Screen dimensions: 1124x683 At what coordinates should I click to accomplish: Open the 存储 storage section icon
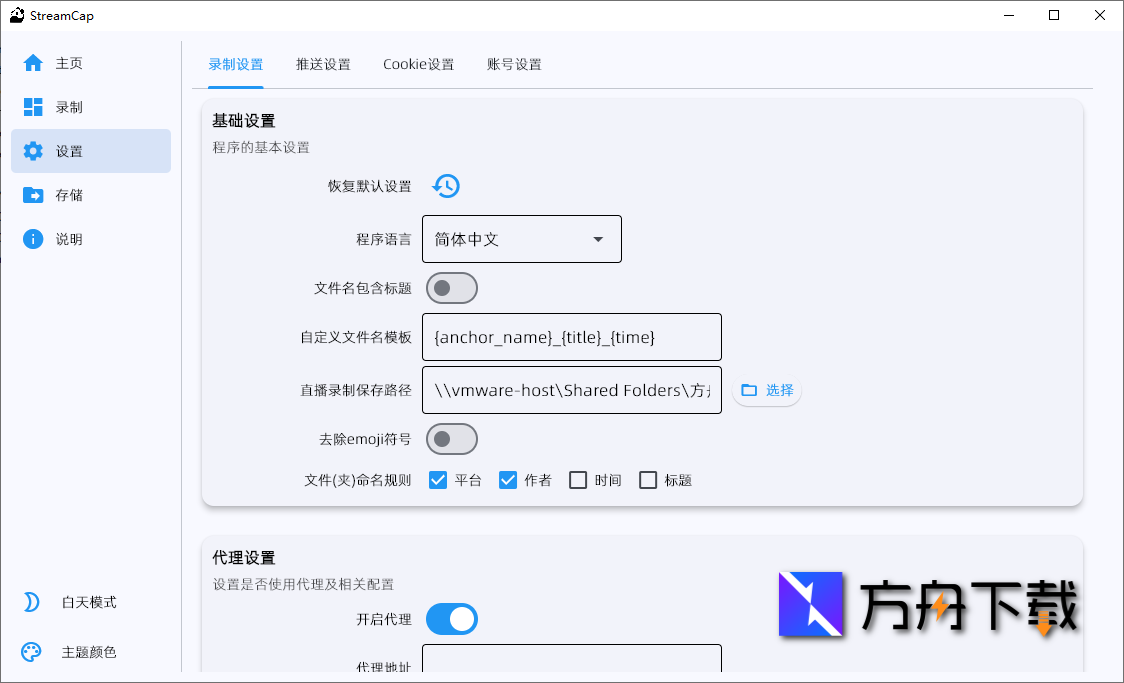pos(33,194)
